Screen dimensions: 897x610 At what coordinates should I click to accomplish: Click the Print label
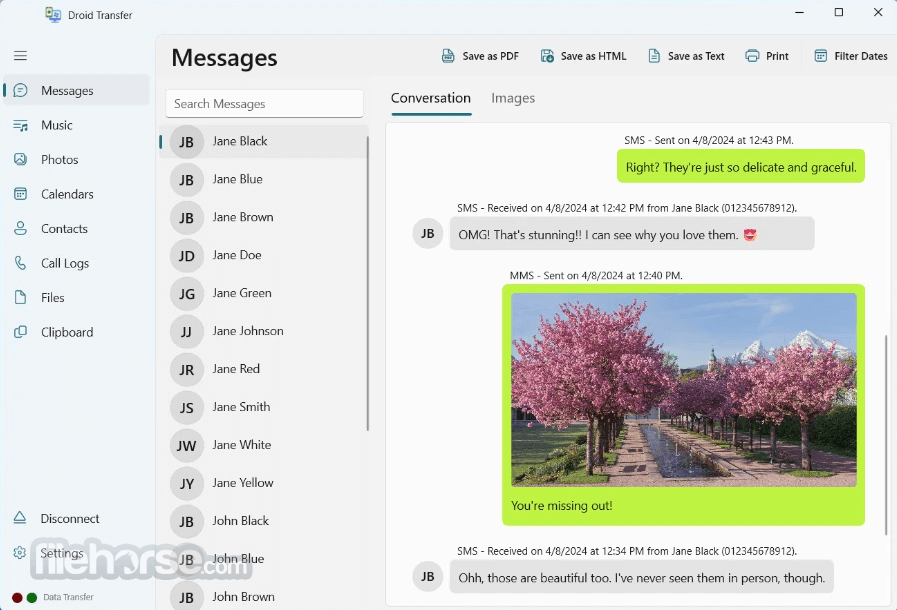point(777,56)
